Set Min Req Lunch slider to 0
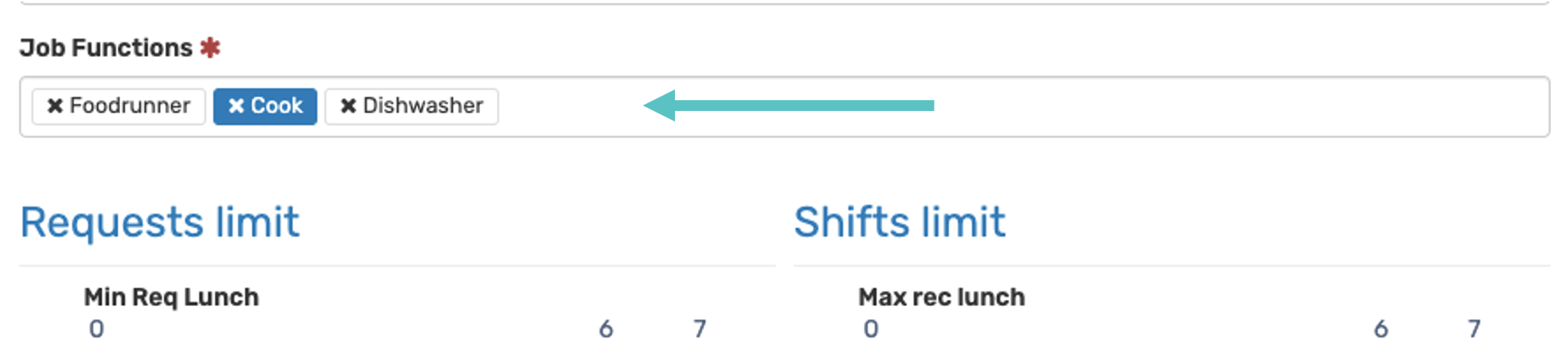This screenshot has height=346, width=1568. [96, 329]
